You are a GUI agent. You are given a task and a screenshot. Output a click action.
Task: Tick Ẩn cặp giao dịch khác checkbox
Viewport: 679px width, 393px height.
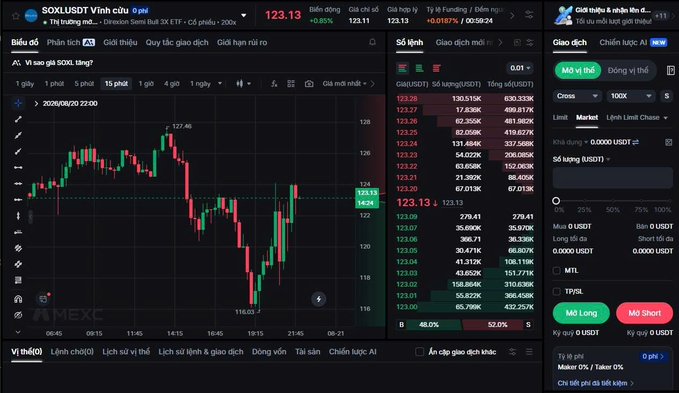pyautogui.click(x=419, y=352)
